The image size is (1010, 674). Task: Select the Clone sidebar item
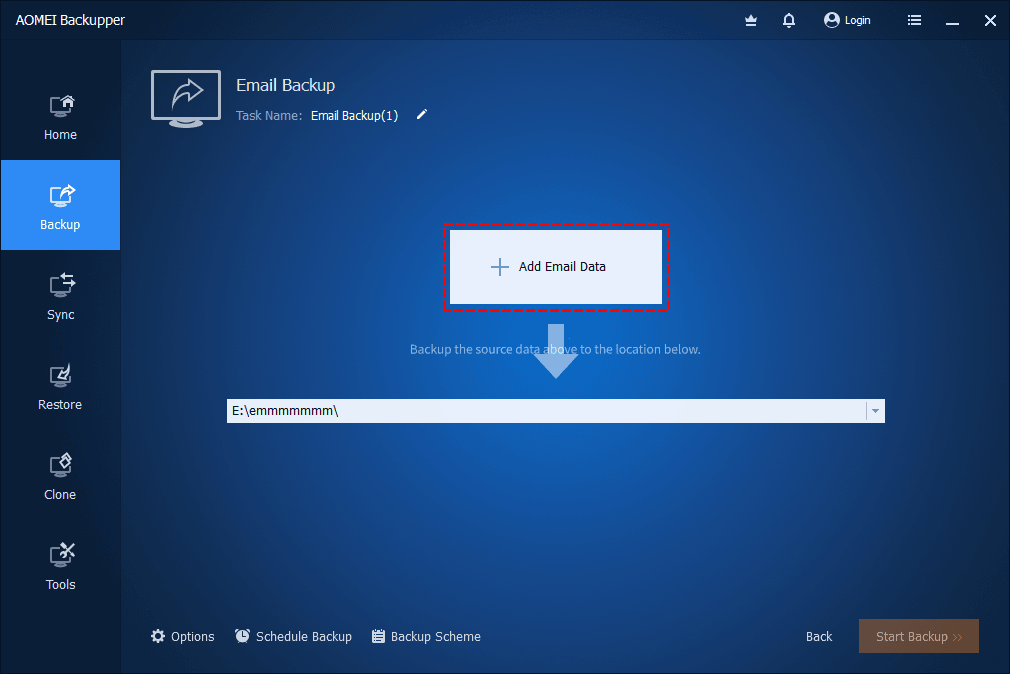60,476
